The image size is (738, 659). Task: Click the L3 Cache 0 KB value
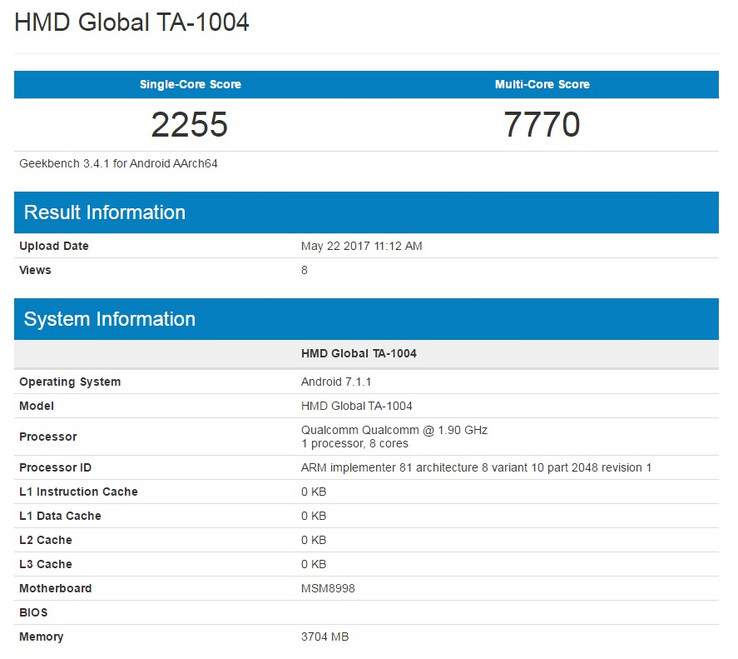pyautogui.click(x=313, y=564)
